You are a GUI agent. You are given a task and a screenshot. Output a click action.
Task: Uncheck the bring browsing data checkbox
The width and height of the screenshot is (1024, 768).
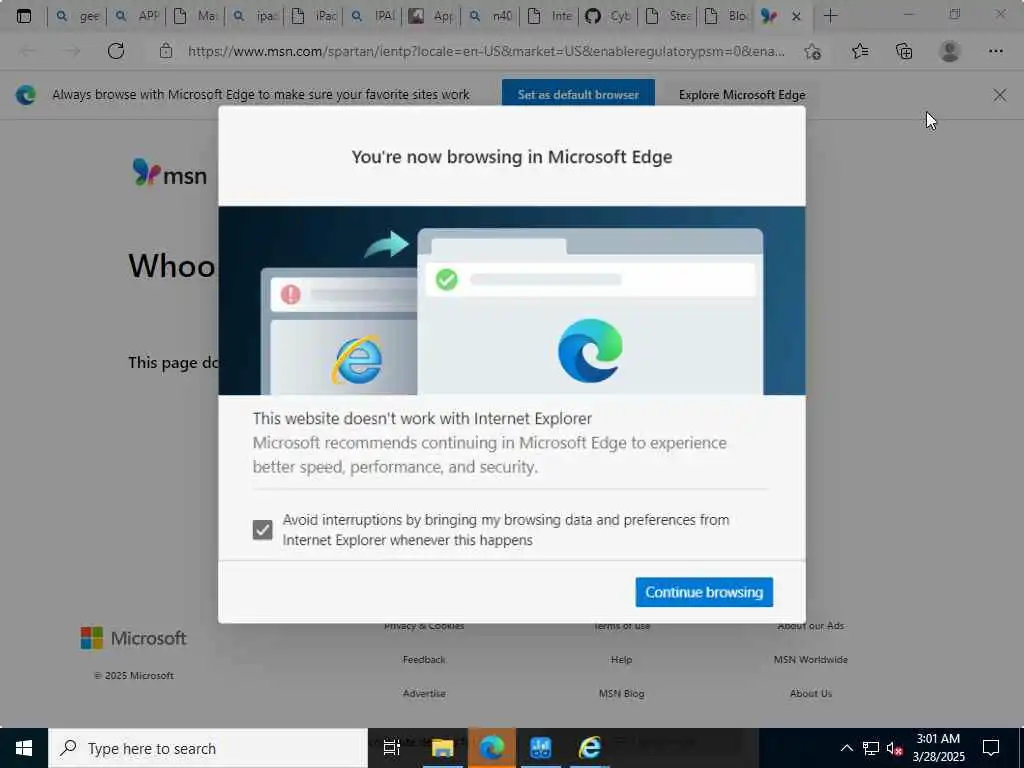(x=263, y=530)
